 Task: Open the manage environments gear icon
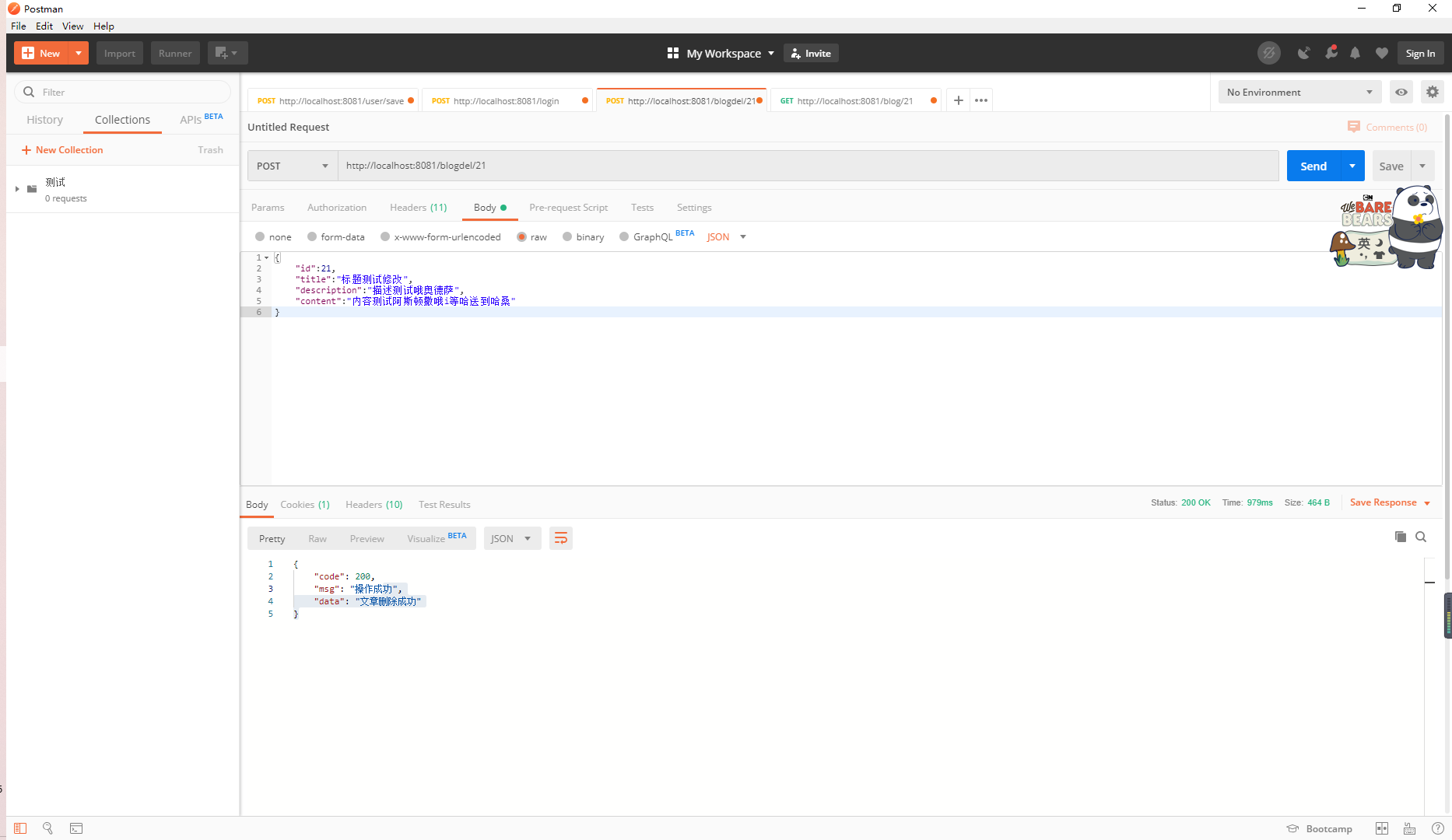pos(1433,92)
